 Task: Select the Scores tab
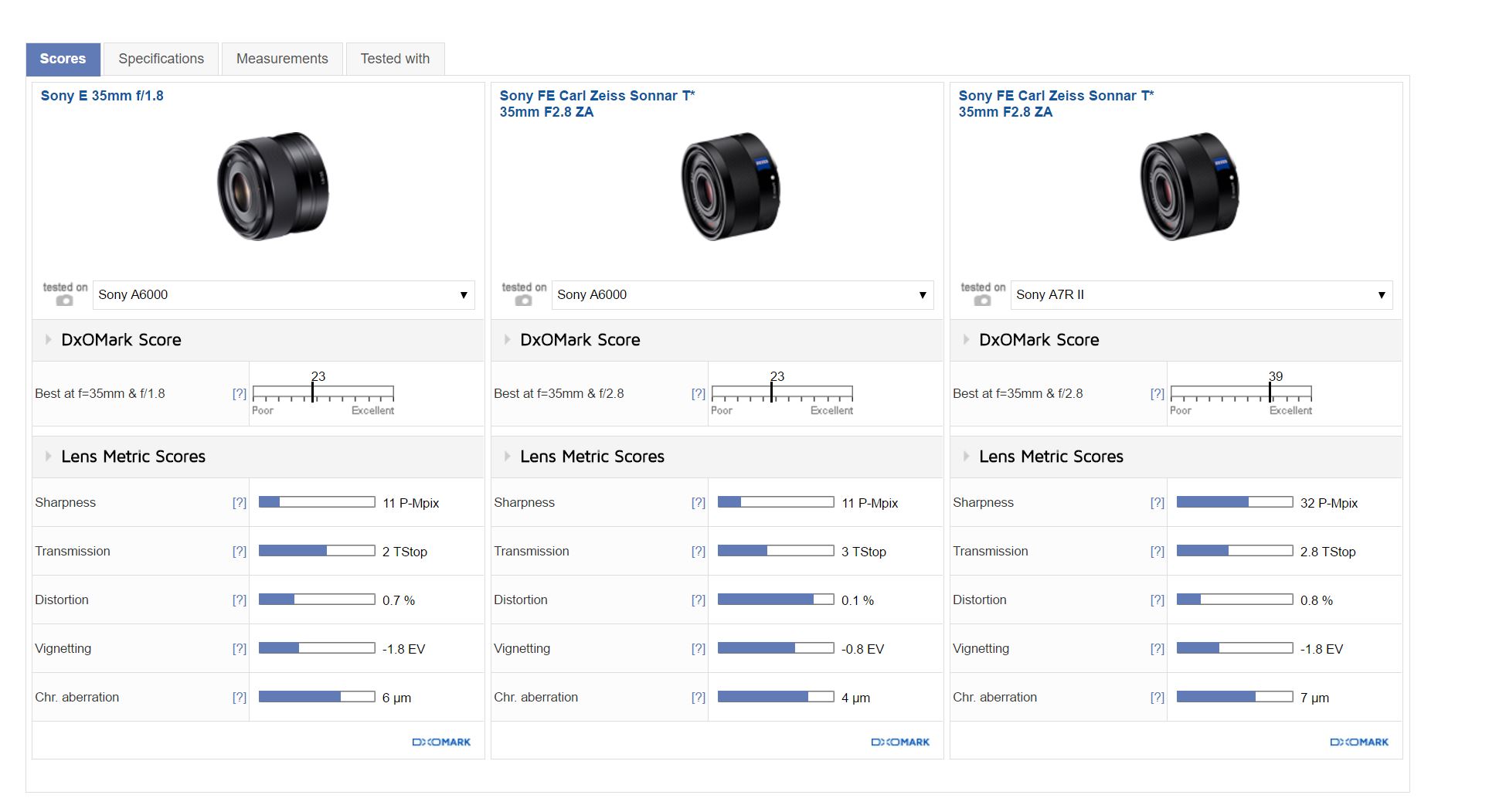[63, 59]
